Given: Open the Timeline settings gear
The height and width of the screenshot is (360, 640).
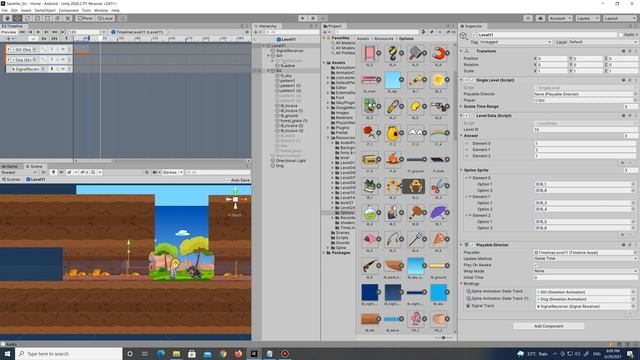Looking at the screenshot, I should (247, 32).
